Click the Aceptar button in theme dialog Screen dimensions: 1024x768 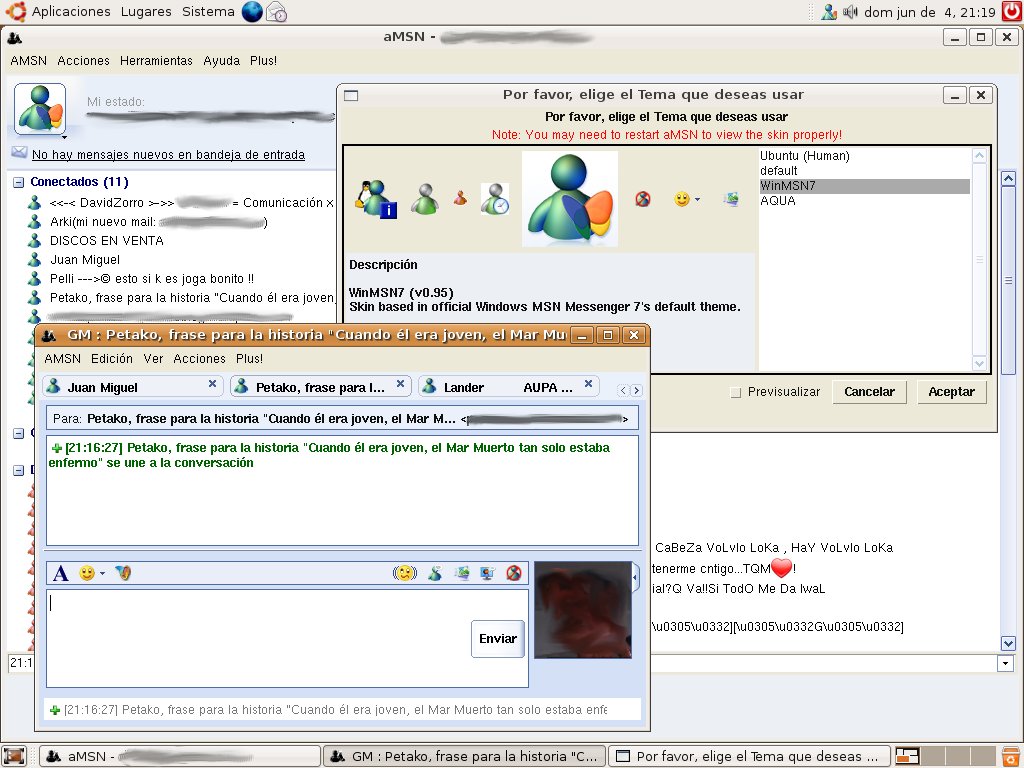(951, 392)
